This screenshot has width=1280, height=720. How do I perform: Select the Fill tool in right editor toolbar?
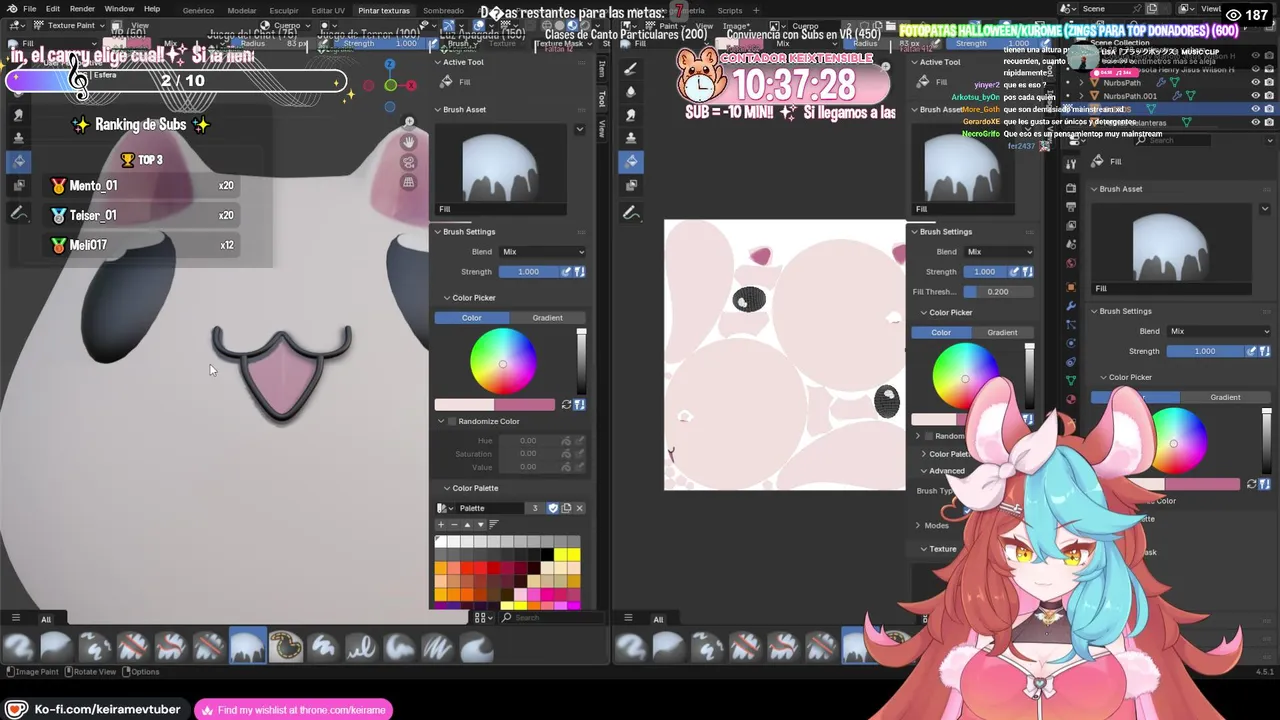(x=631, y=160)
